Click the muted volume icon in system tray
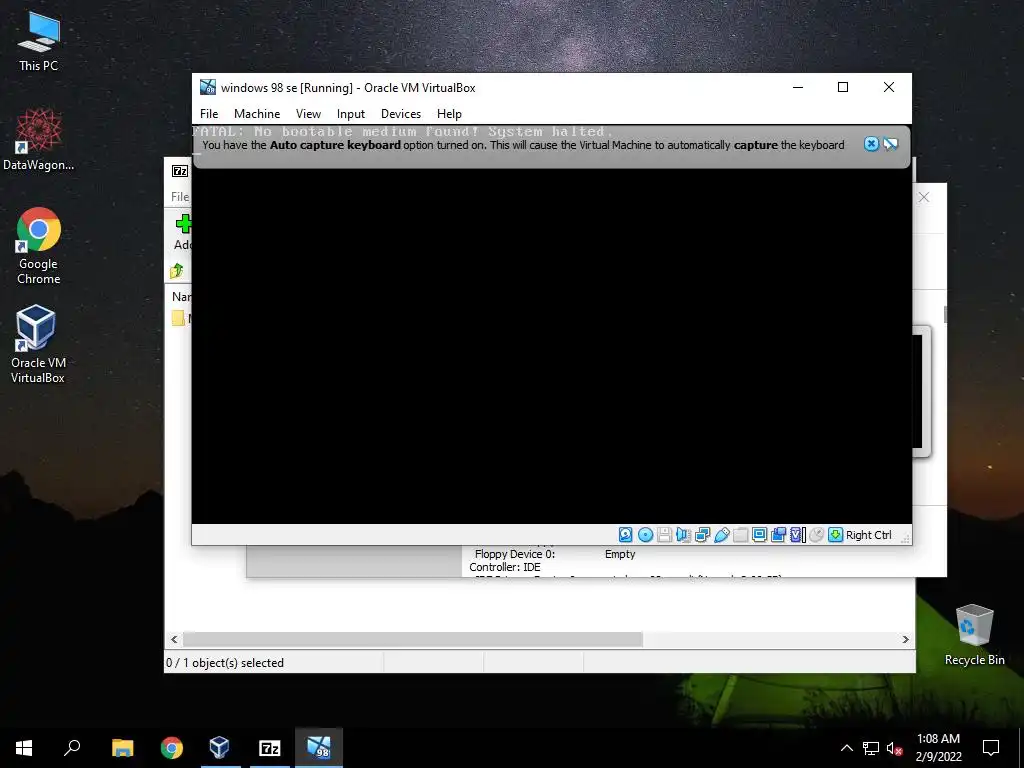1024x768 pixels. pos(894,748)
